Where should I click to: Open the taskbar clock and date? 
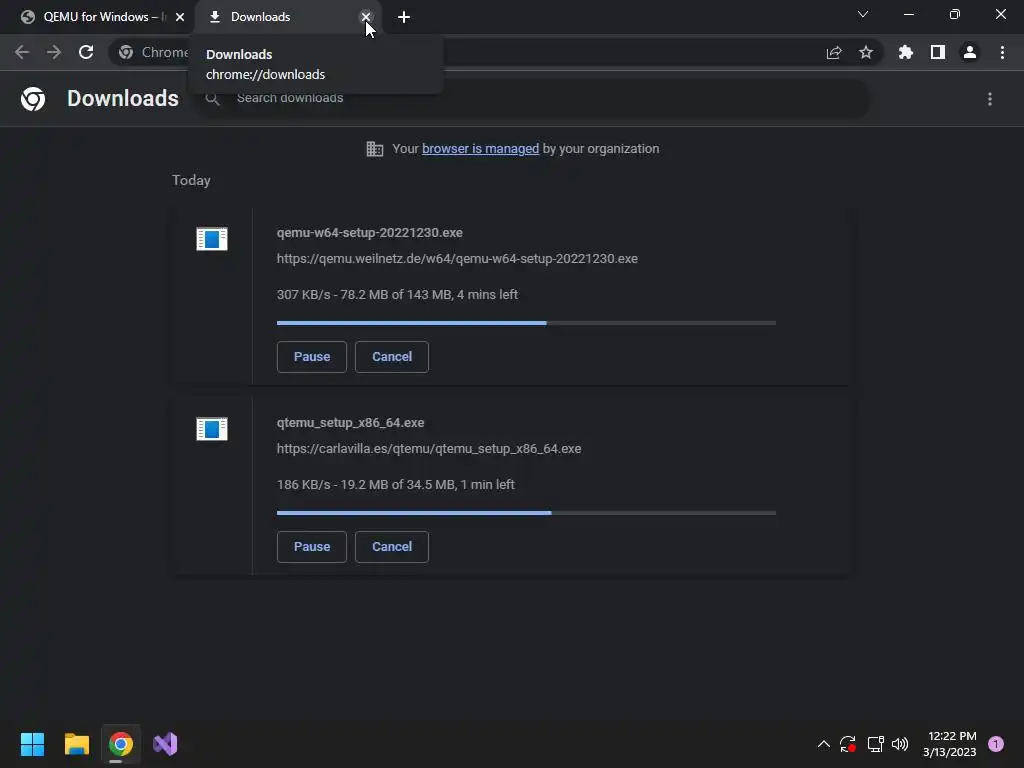pyautogui.click(x=950, y=744)
